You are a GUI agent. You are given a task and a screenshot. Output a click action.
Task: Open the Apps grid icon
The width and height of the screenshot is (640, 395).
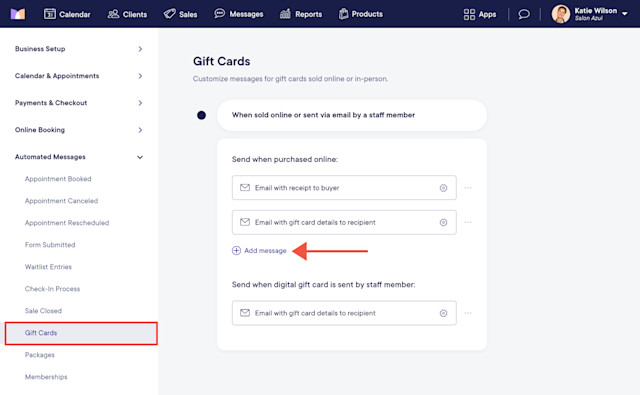(x=469, y=14)
